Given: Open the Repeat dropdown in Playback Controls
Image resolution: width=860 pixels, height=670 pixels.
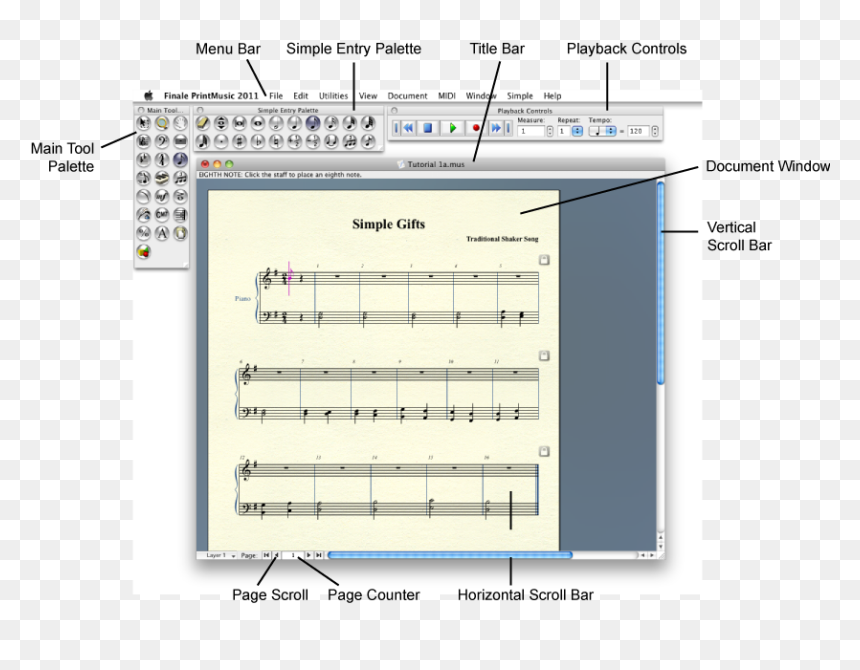Looking at the screenshot, I should (578, 131).
